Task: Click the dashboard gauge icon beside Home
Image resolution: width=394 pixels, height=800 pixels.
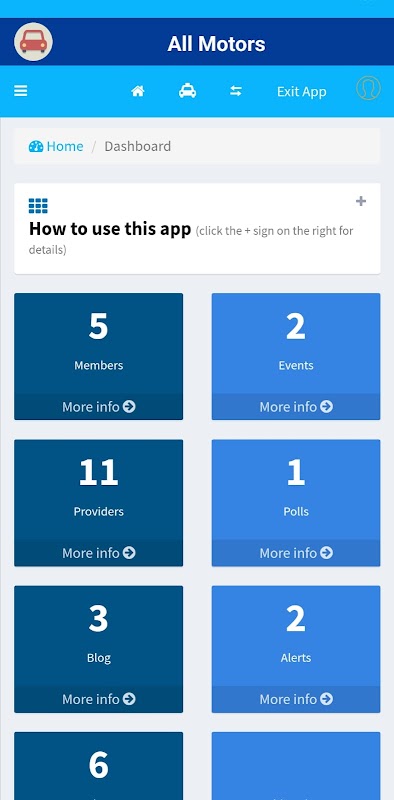Action: tap(36, 146)
